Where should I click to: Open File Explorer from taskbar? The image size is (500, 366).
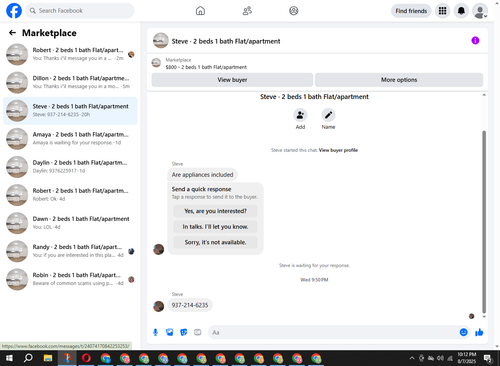click(x=48, y=358)
